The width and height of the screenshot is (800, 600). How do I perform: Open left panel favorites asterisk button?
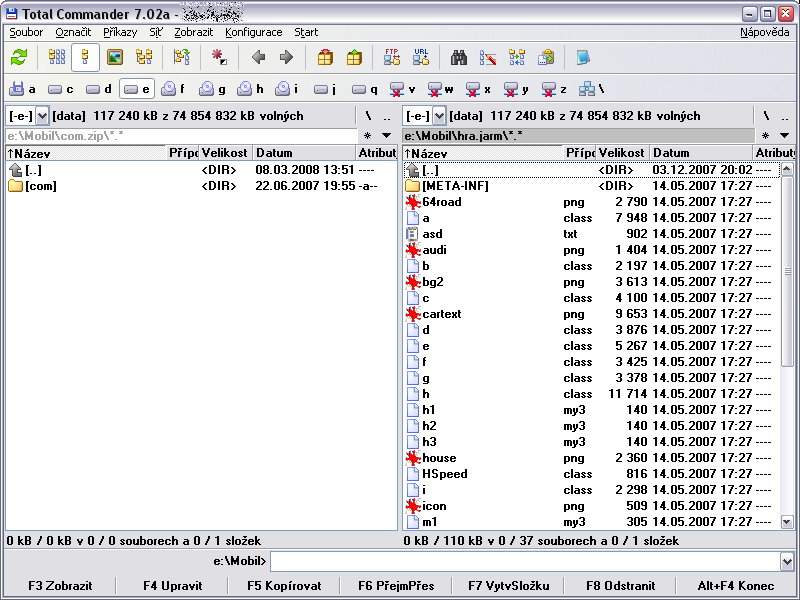(367, 136)
